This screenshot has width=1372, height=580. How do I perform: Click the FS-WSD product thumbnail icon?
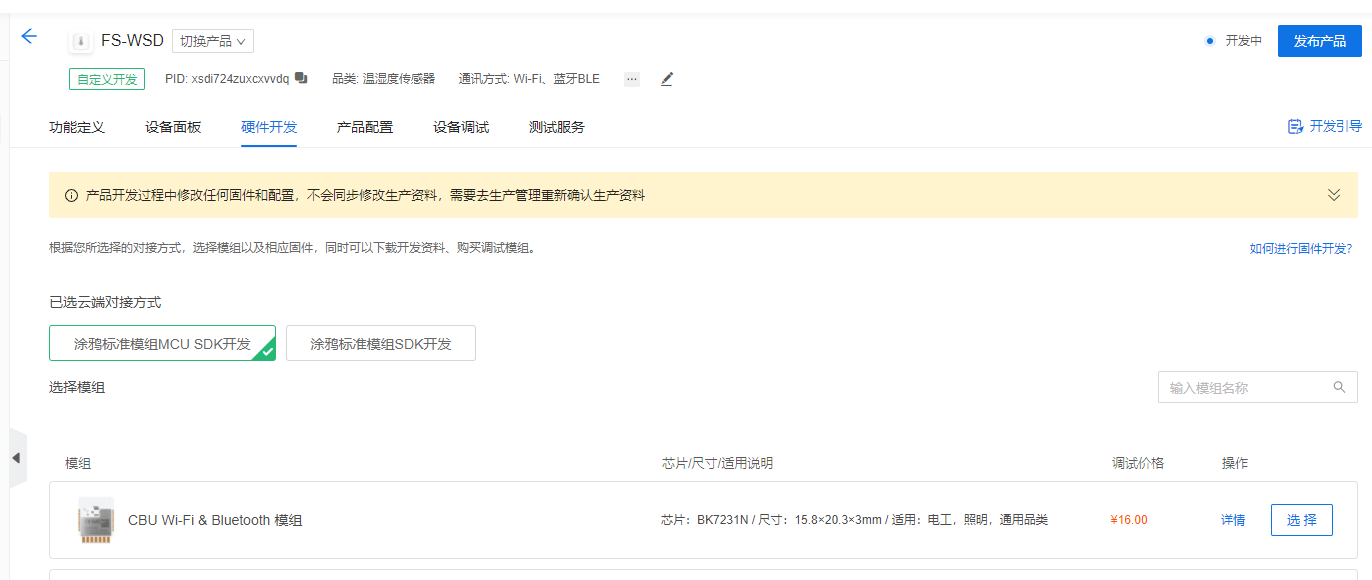(x=80, y=41)
